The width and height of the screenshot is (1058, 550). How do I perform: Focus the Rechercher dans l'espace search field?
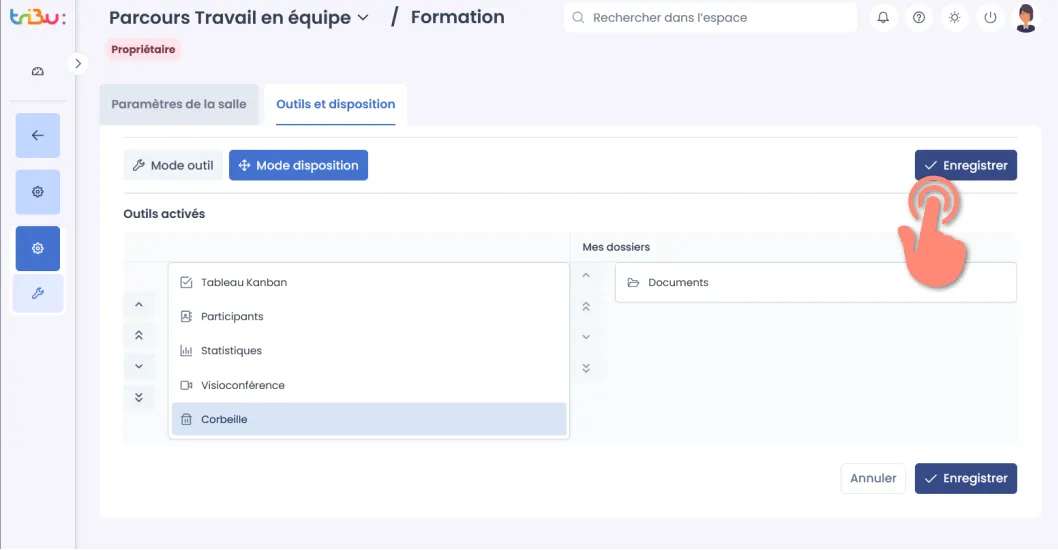click(711, 18)
